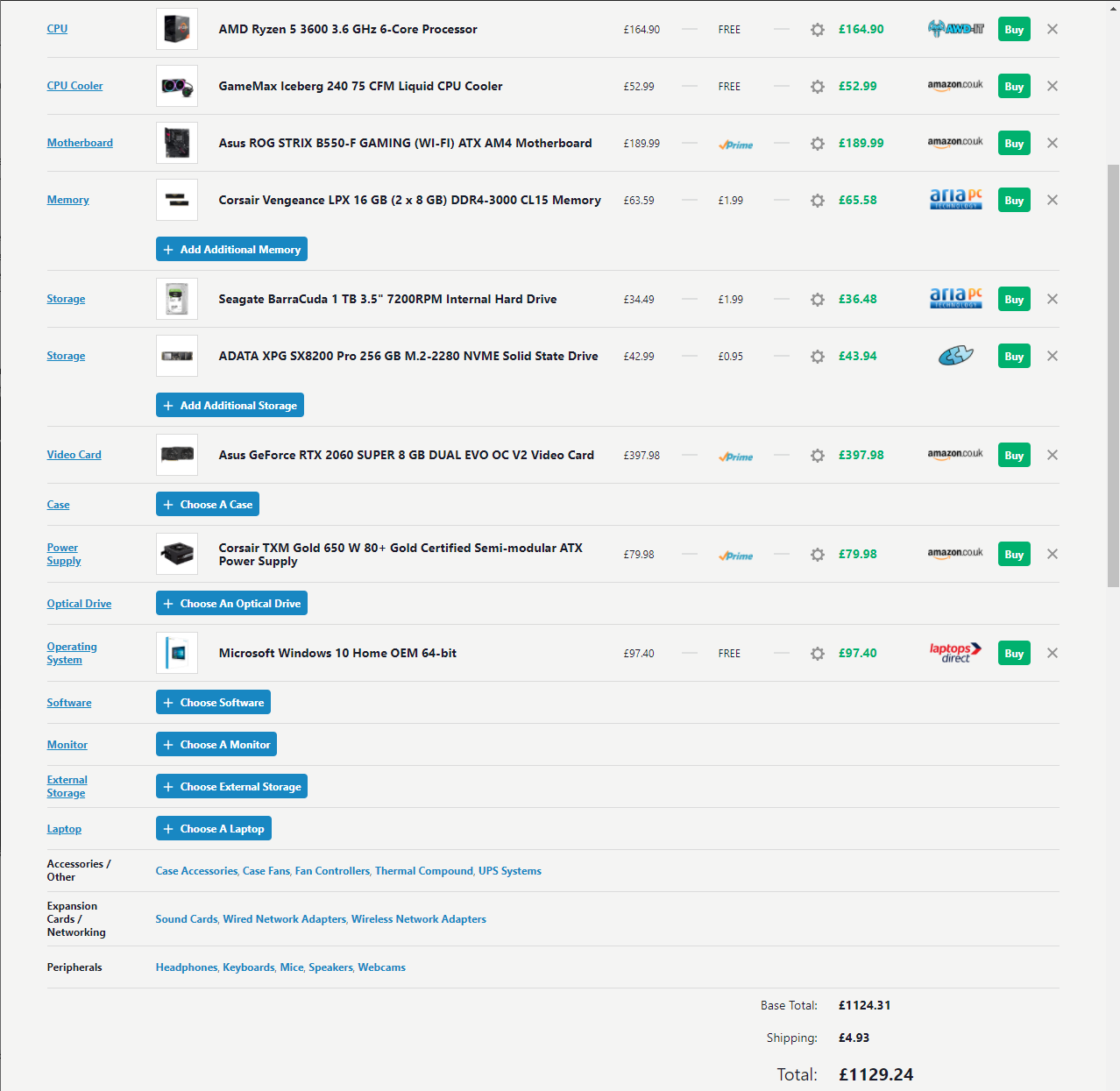
Task: Open settings gear for GameMax Iceberg cooler
Action: pyautogui.click(x=818, y=87)
